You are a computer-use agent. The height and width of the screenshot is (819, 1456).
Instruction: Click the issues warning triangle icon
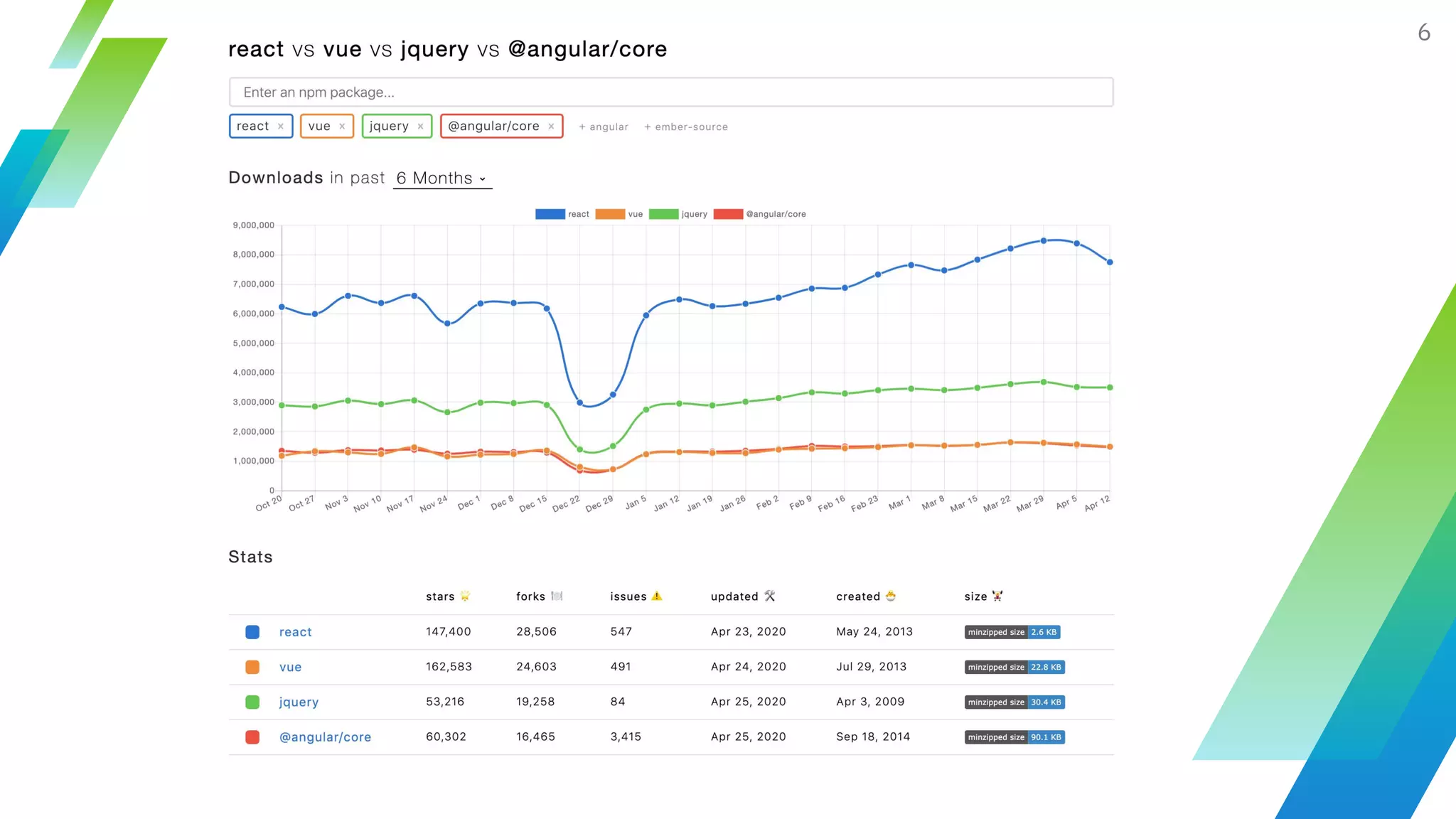(657, 596)
